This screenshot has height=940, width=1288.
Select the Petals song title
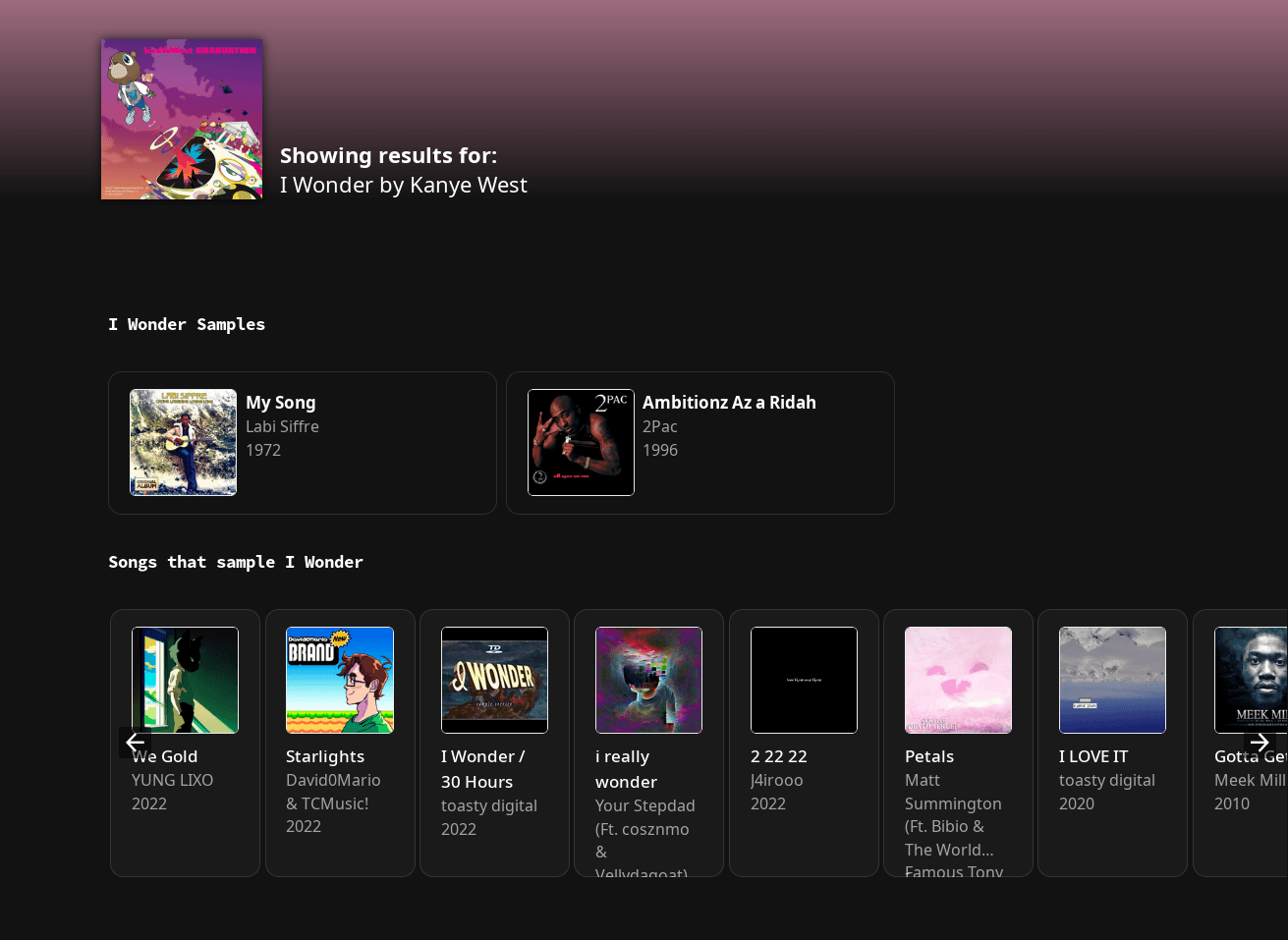pyautogui.click(x=929, y=756)
